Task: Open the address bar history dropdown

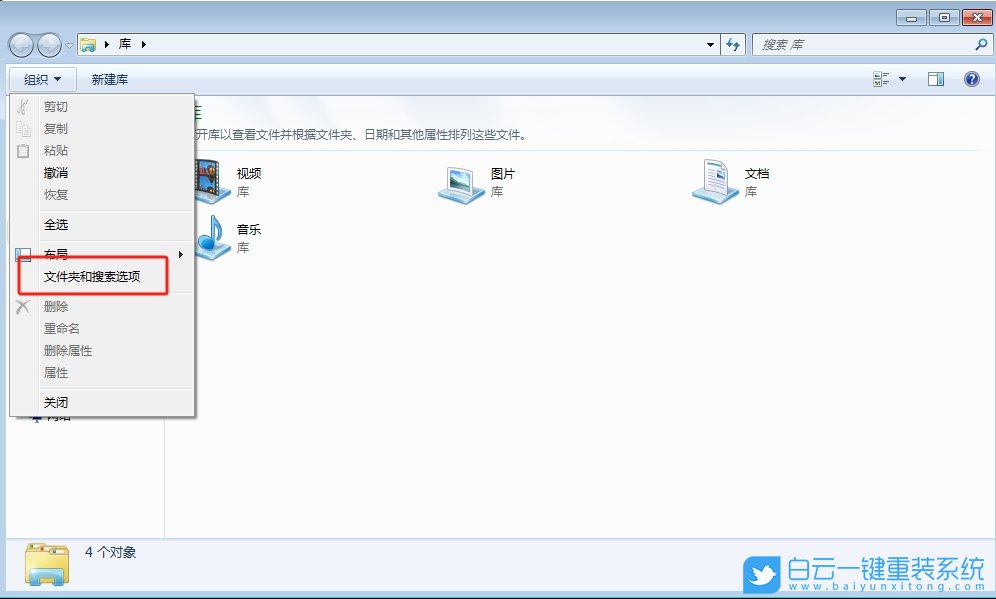Action: click(x=710, y=44)
